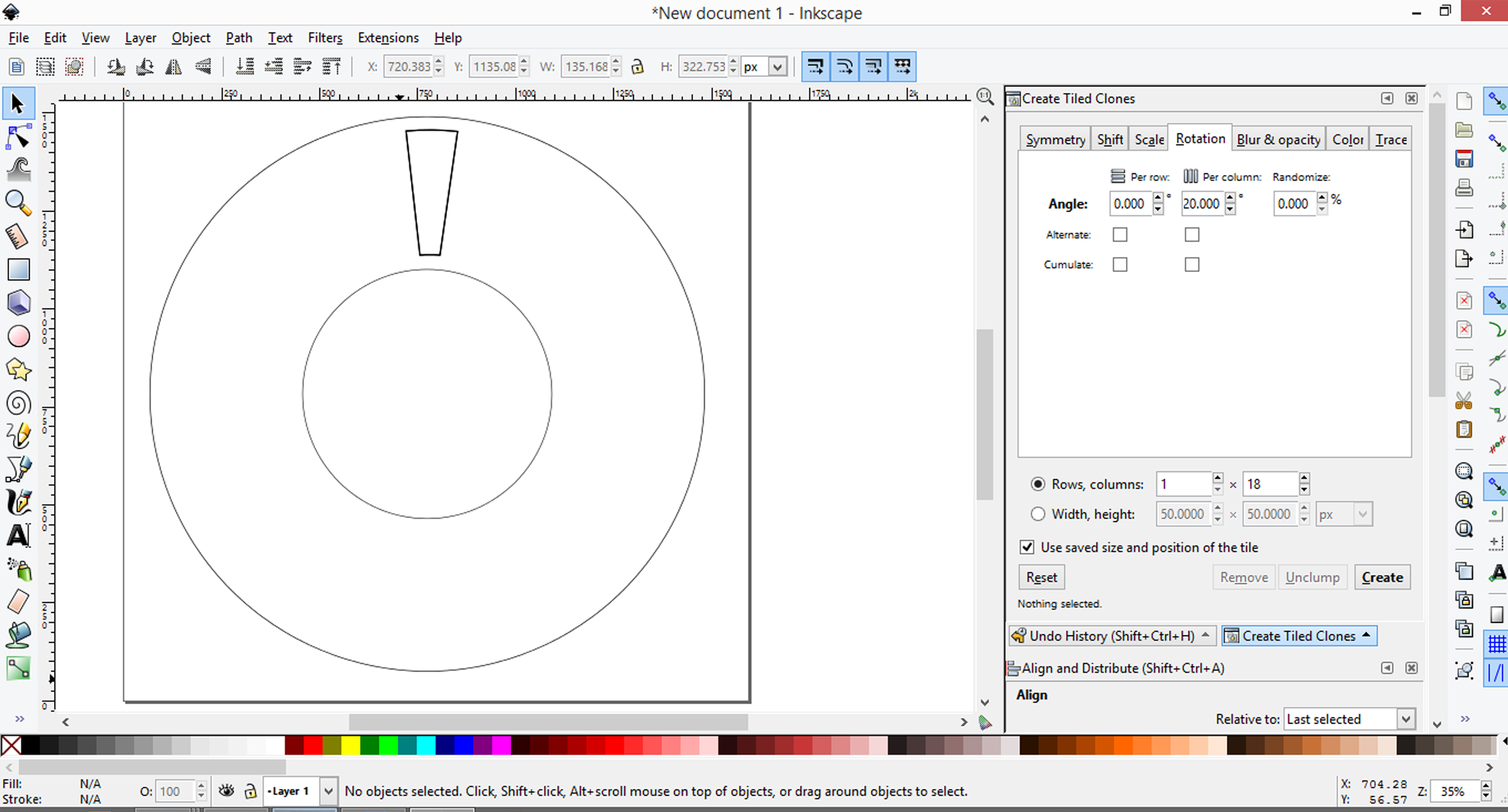Toggle the Alternate checkbox for Per row

(1120, 233)
